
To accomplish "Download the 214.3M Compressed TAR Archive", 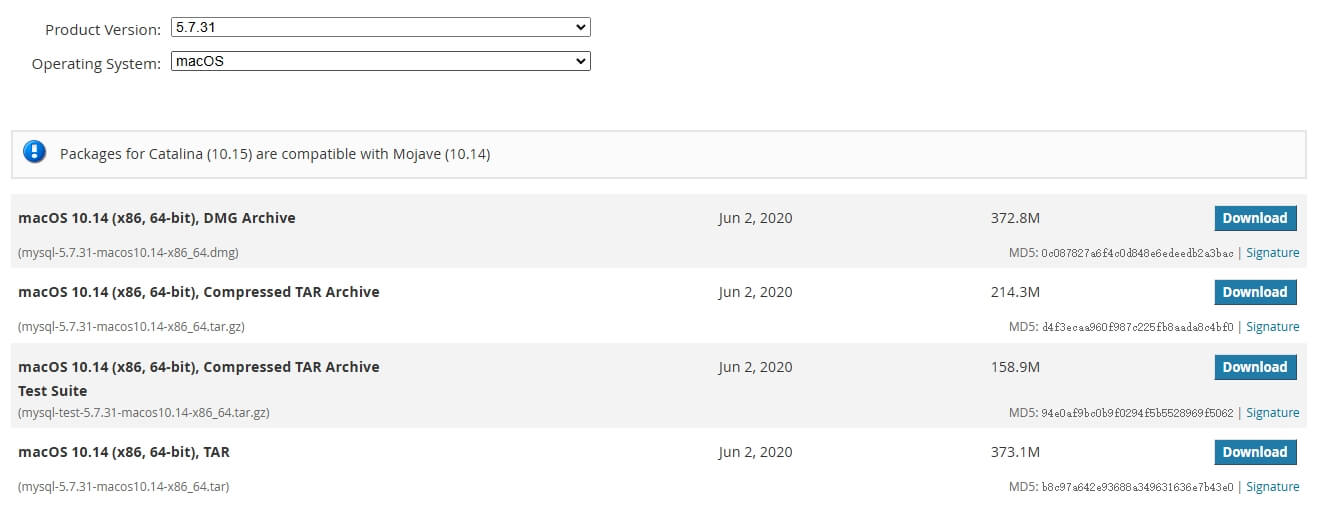I will (1255, 292).
